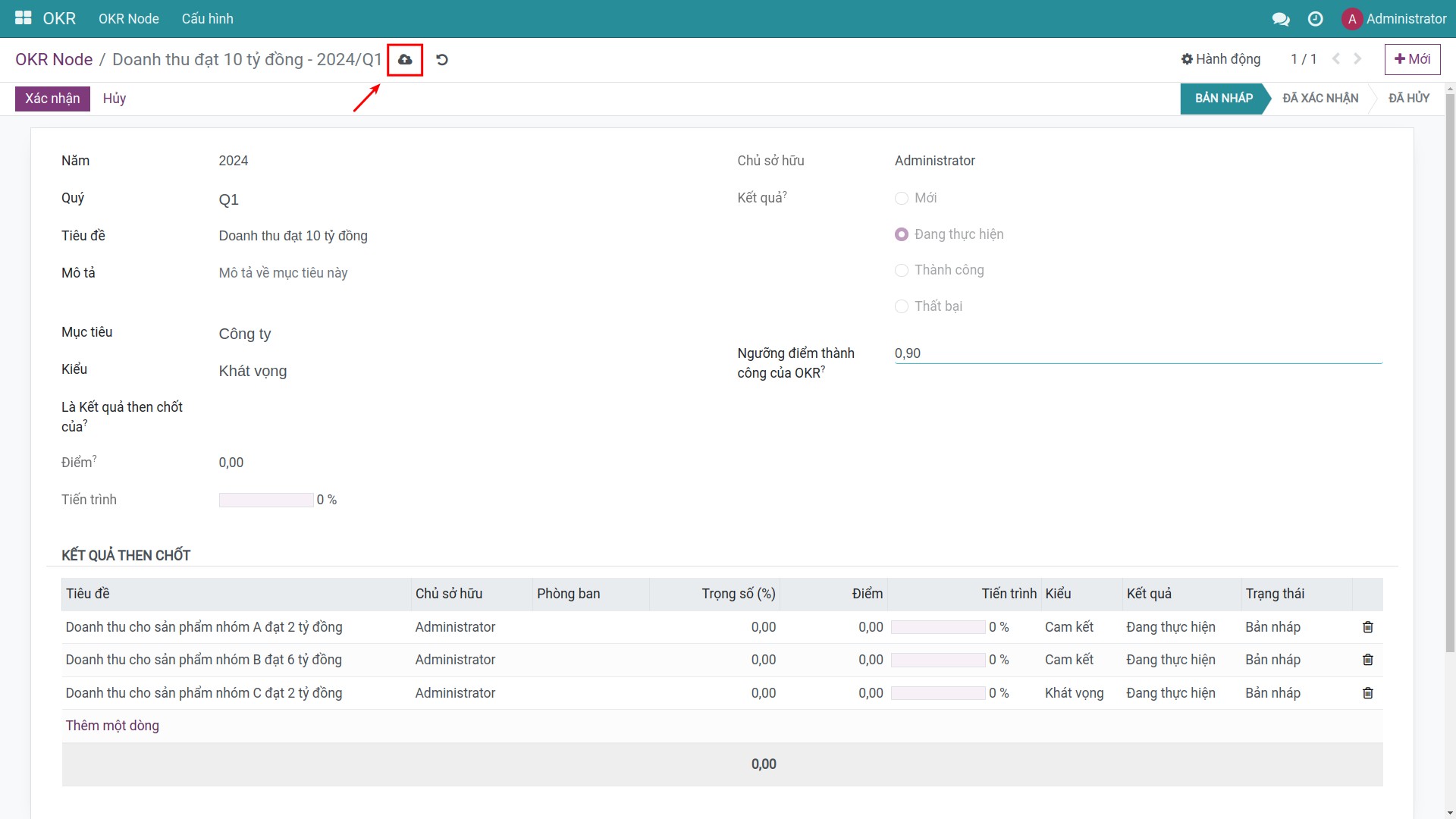
Task: Select the Thất bại result option
Action: (x=902, y=306)
